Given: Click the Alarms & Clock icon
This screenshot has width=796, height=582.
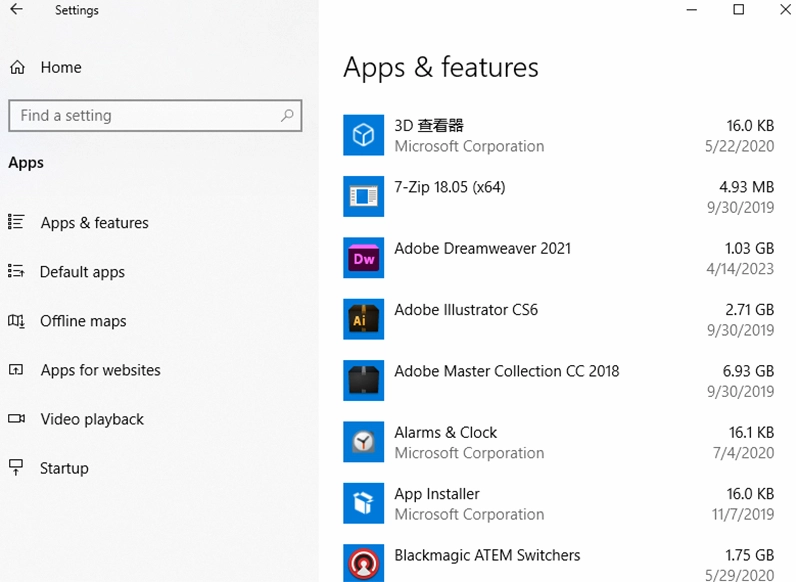Looking at the screenshot, I should point(363,442).
